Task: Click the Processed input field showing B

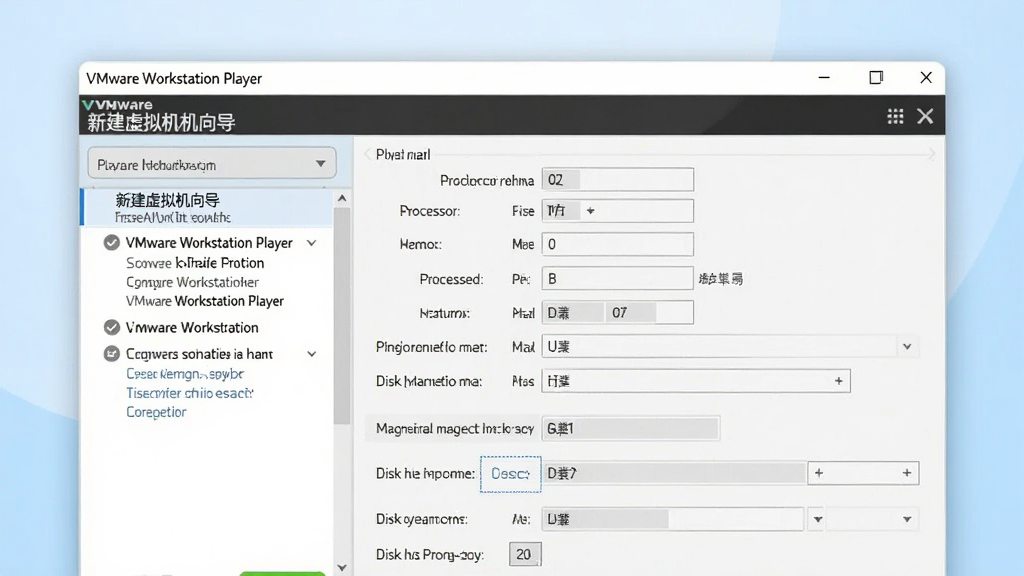Action: (618, 279)
